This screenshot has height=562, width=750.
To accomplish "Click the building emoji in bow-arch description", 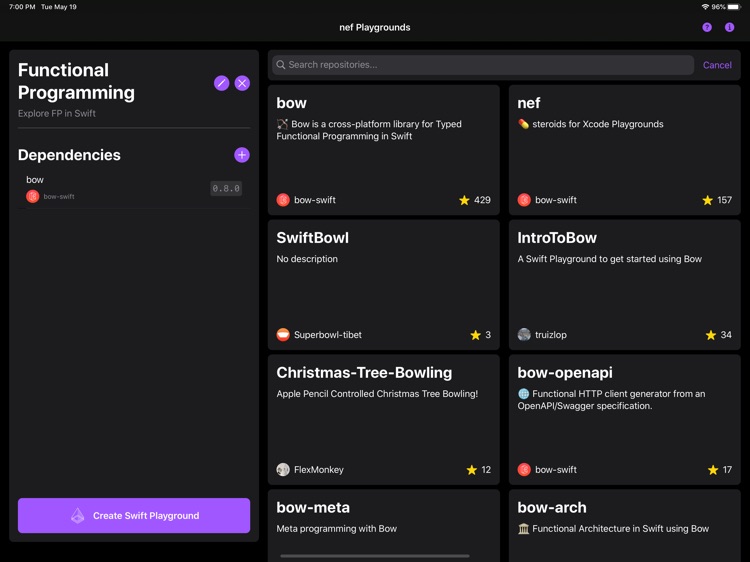I will (524, 529).
